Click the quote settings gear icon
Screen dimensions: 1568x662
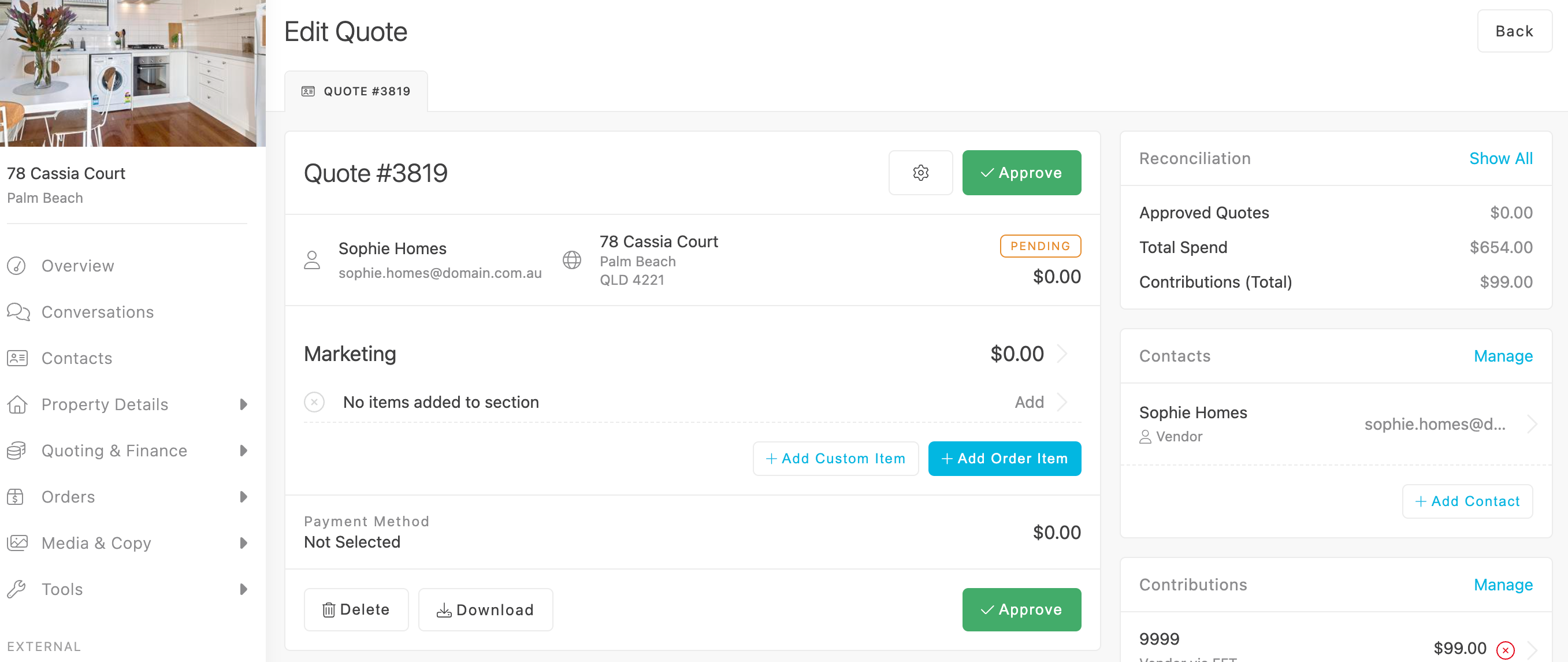click(x=920, y=173)
